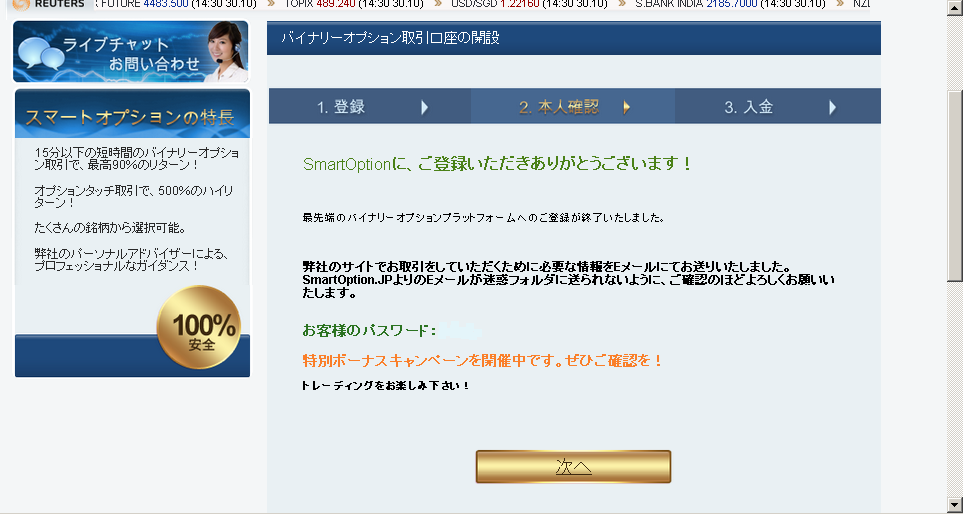Viewport: 963px width, 515px height.
Task: Click the スマートオプションの特長 header
Action: pos(132,114)
